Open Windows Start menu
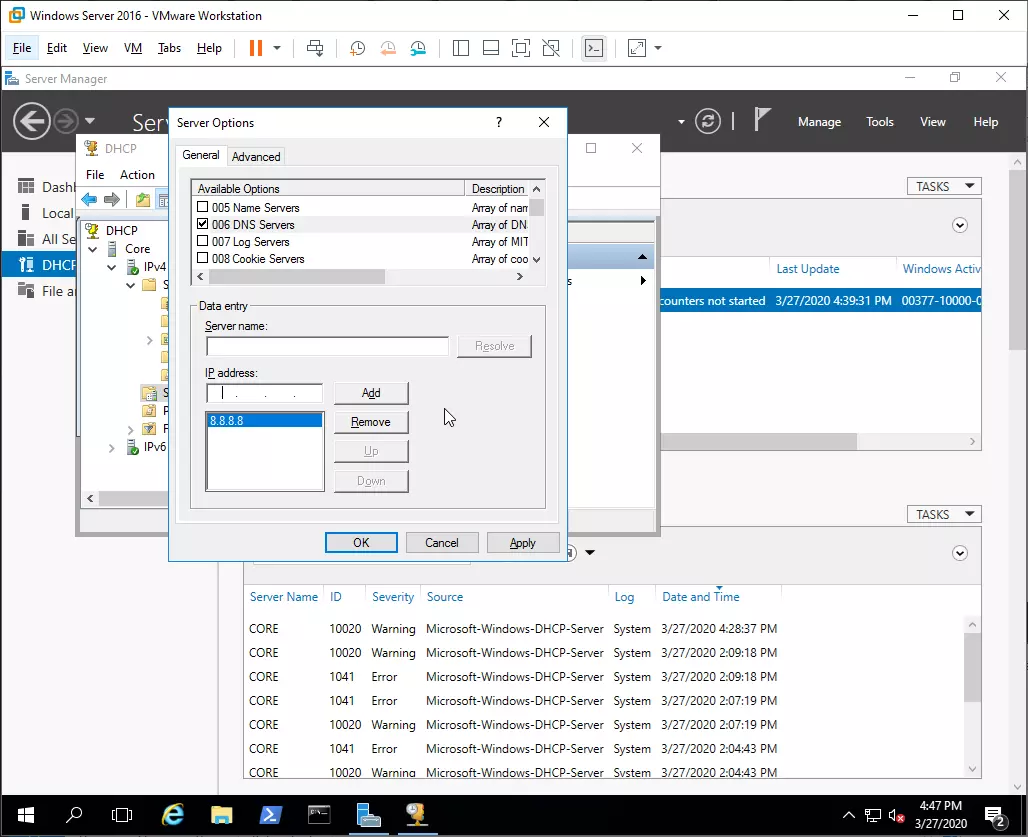 click(26, 815)
